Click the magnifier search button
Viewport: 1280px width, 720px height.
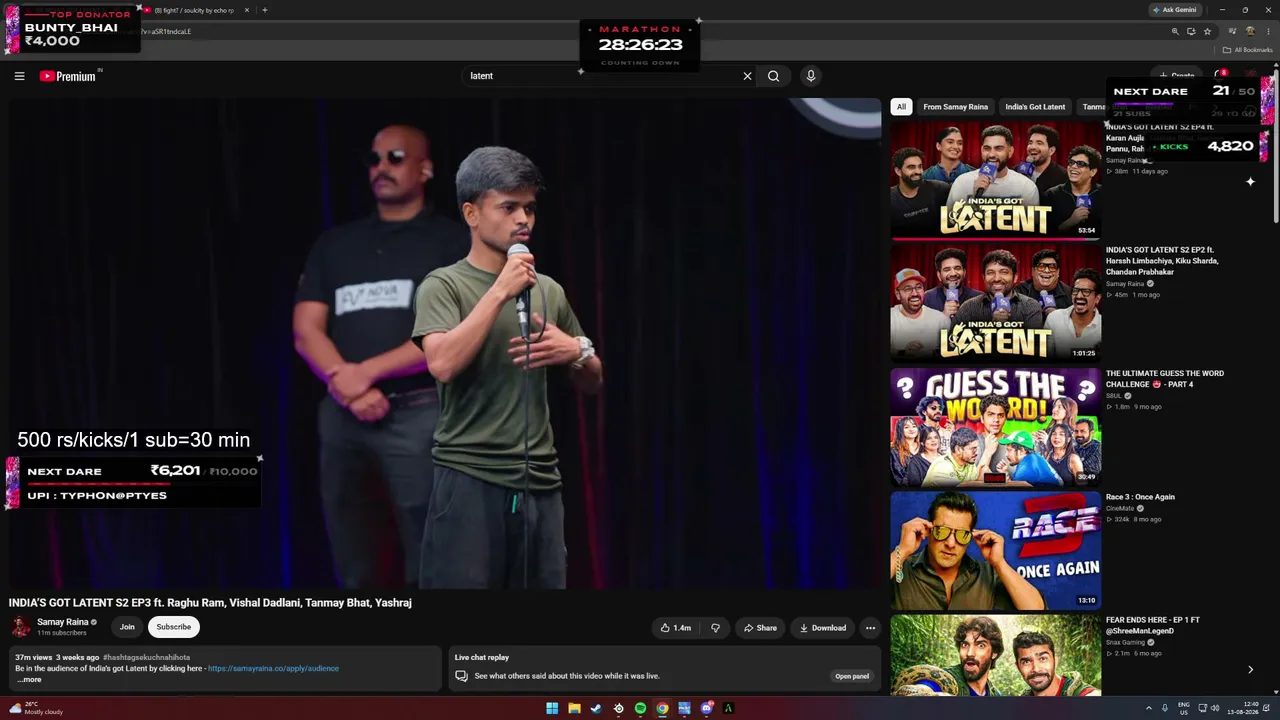[x=773, y=76]
